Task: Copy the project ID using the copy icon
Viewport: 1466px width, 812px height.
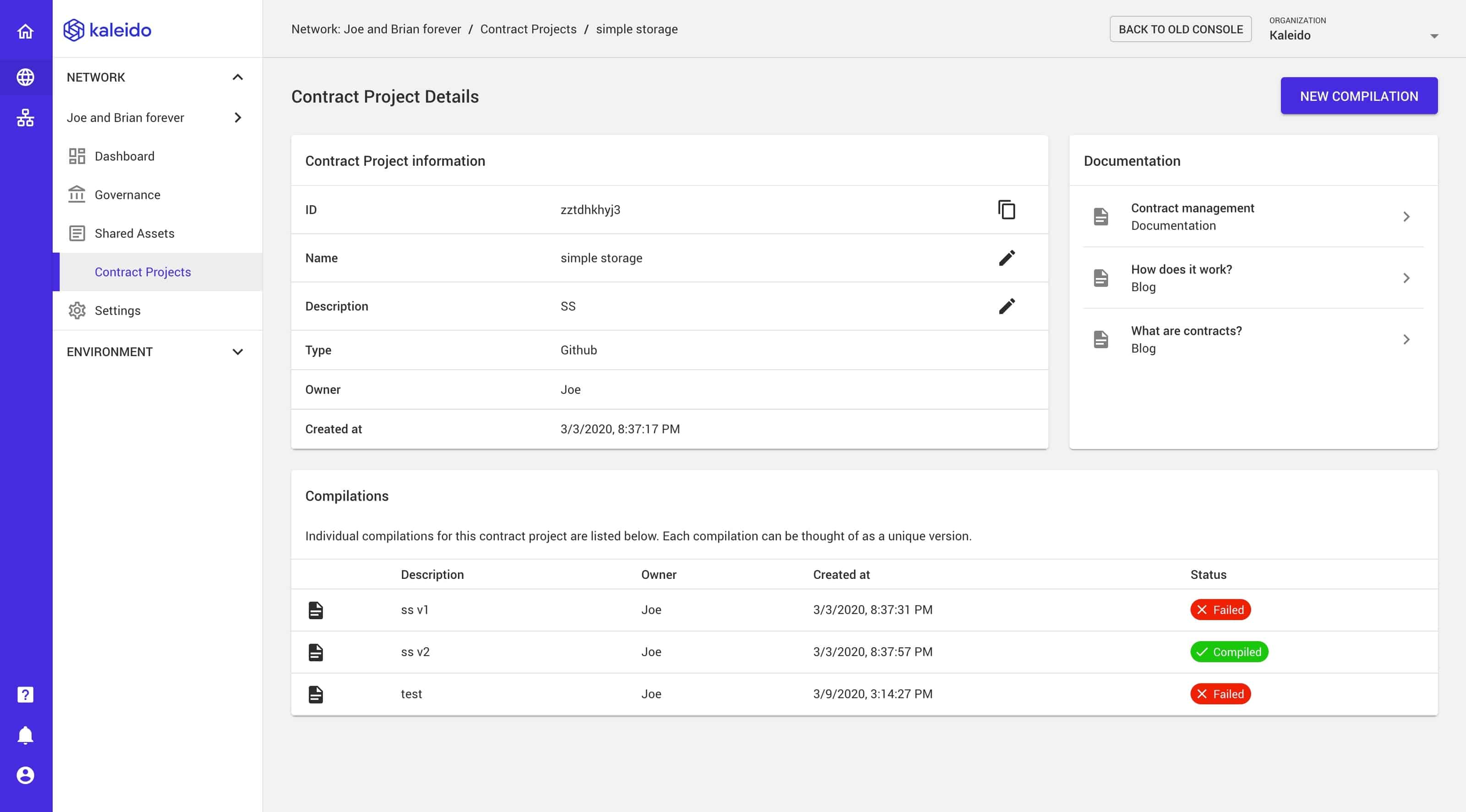Action: (1006, 210)
